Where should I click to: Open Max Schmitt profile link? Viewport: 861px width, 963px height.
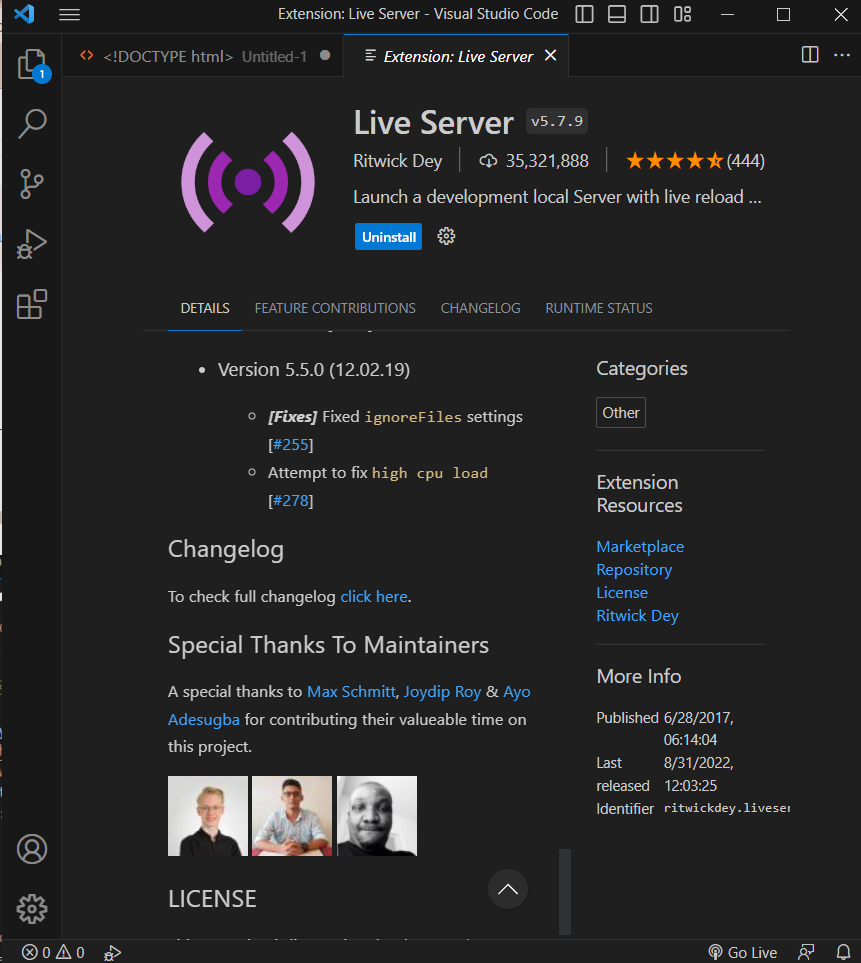tap(351, 692)
